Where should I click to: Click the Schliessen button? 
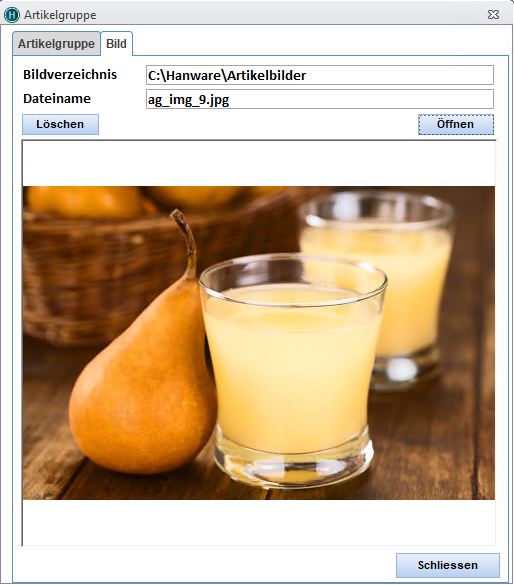tap(448, 565)
